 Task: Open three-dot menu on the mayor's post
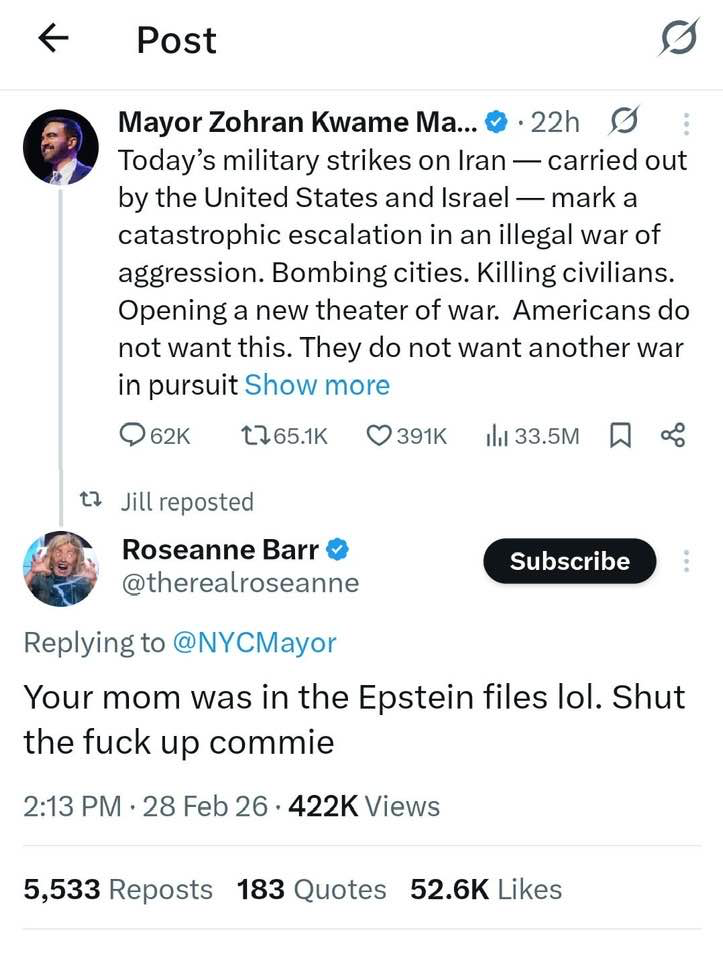coord(686,123)
